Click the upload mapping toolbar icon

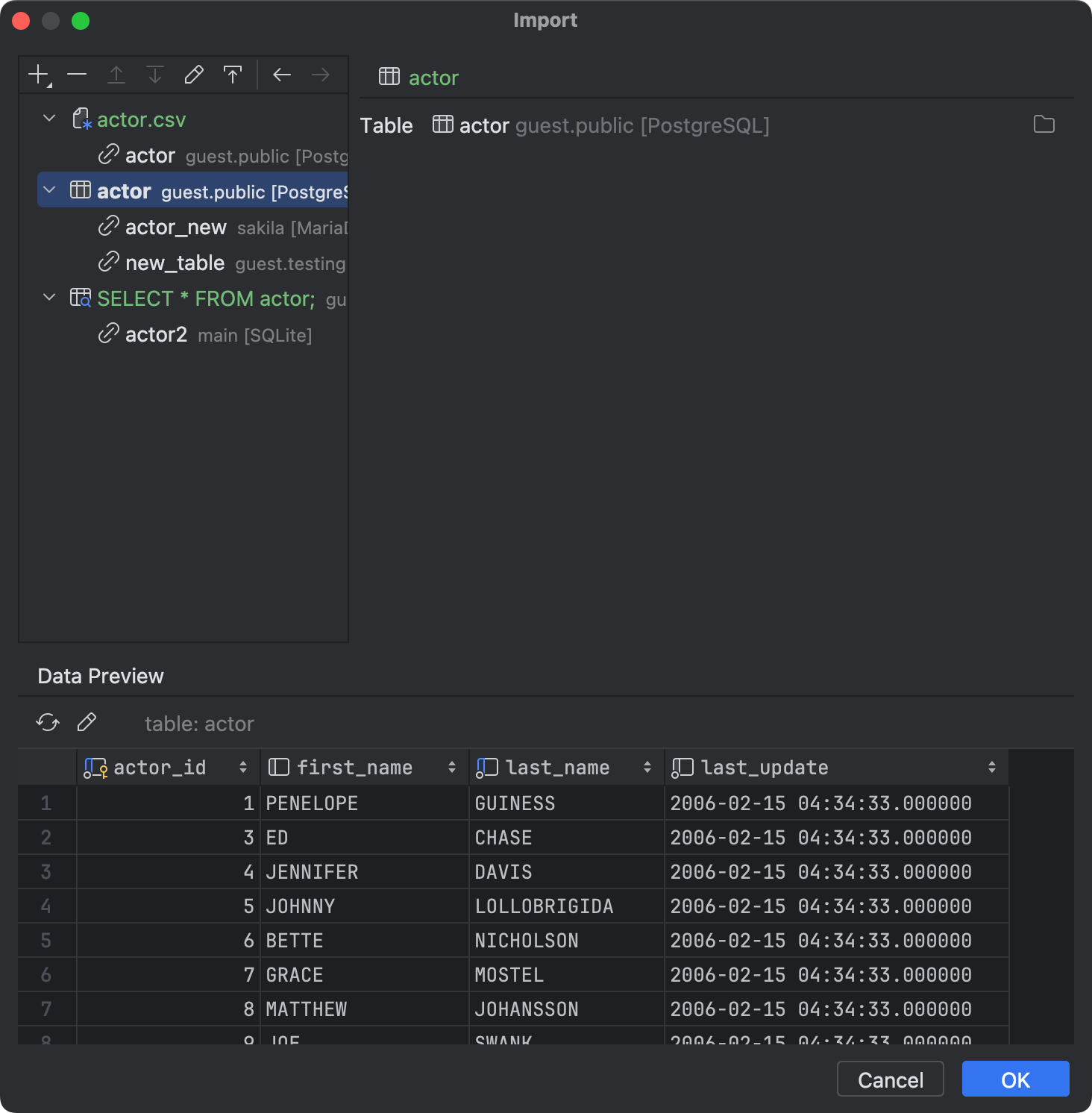pos(233,74)
